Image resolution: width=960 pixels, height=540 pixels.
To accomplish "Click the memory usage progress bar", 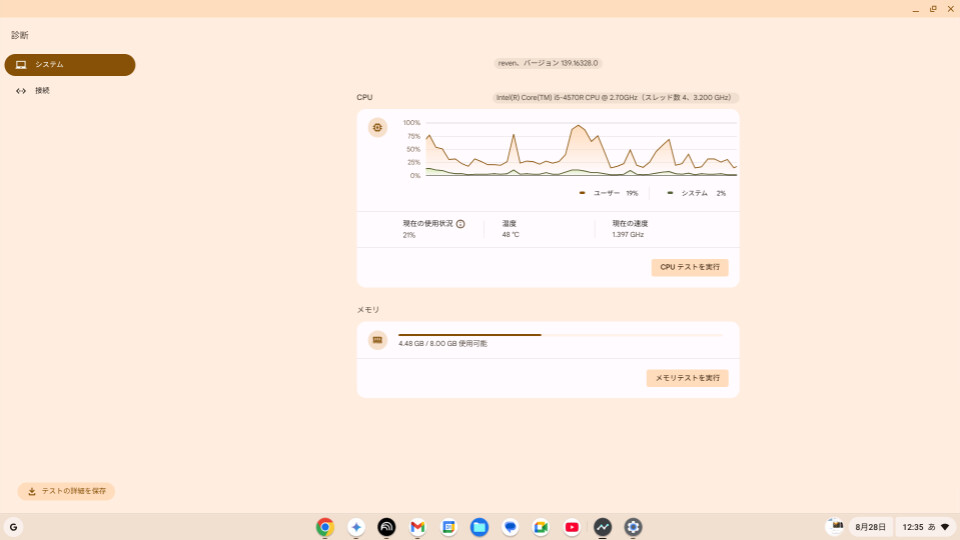I will 560,335.
